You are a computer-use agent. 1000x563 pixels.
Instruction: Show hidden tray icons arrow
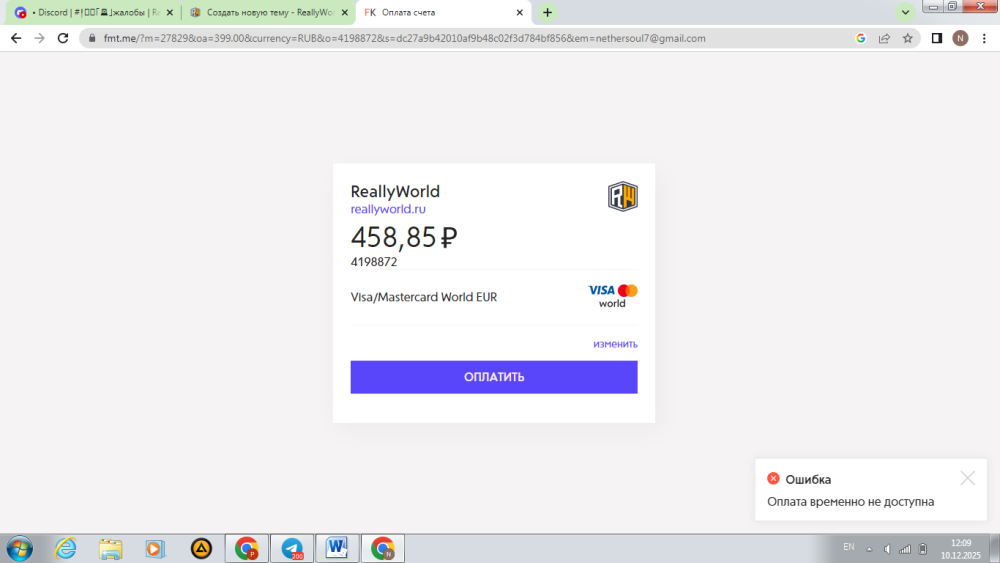[x=869, y=549]
